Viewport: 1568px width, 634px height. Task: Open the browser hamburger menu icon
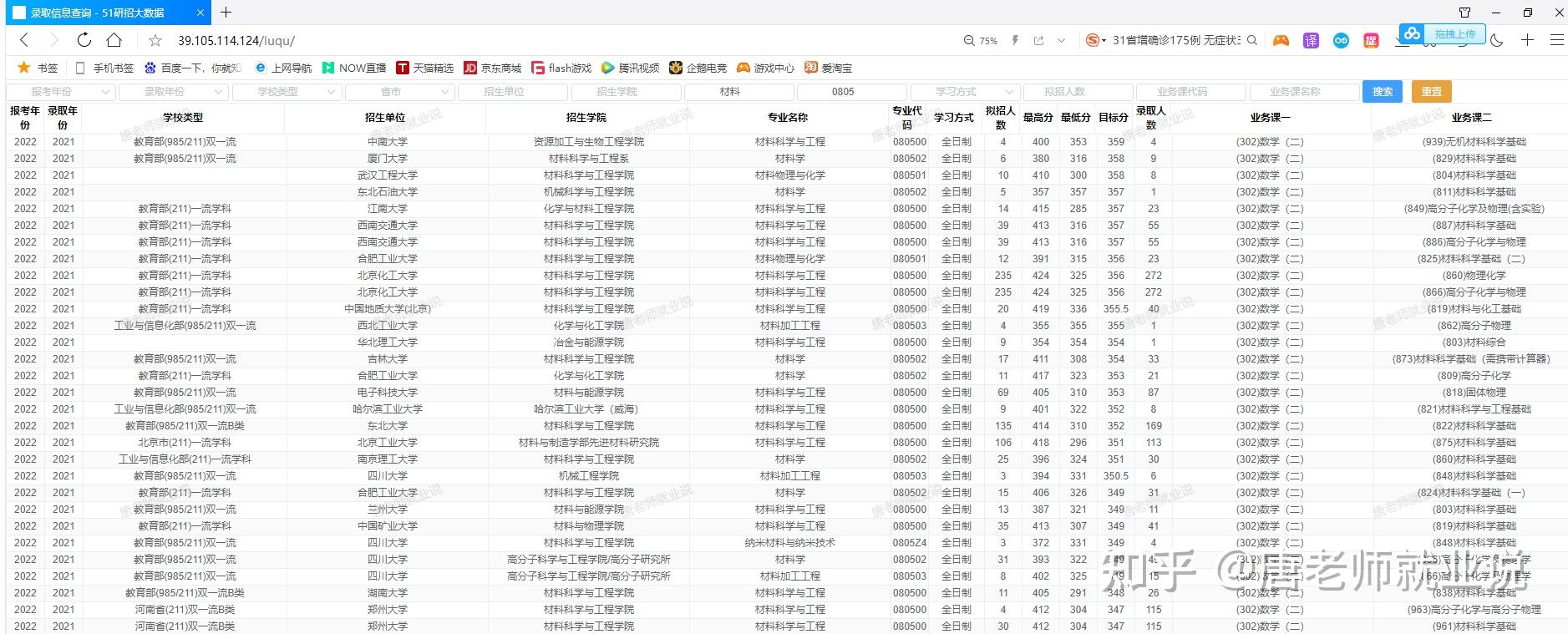point(1557,40)
